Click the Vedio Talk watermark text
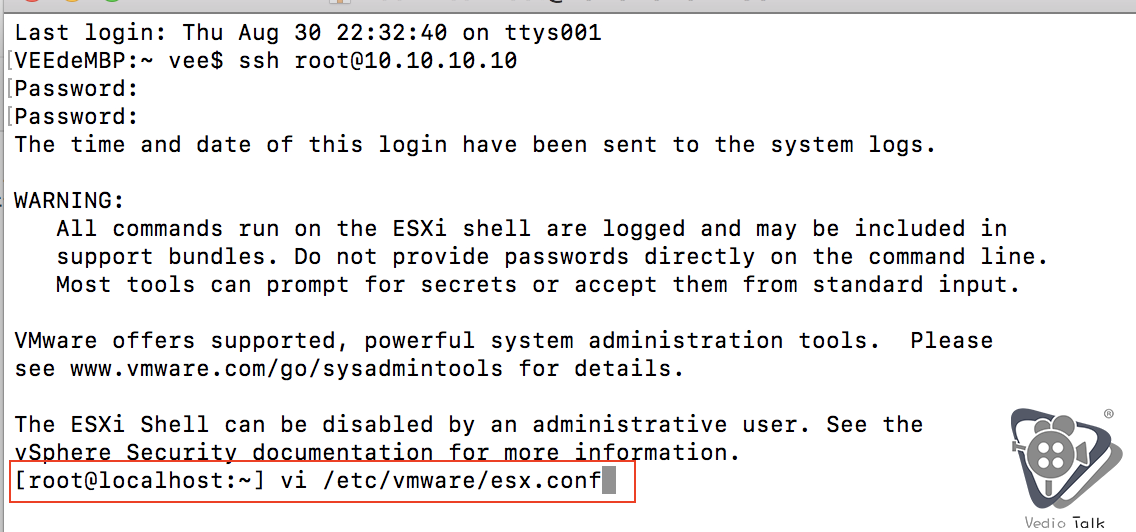Image resolution: width=1136 pixels, height=532 pixels. coord(1064,521)
